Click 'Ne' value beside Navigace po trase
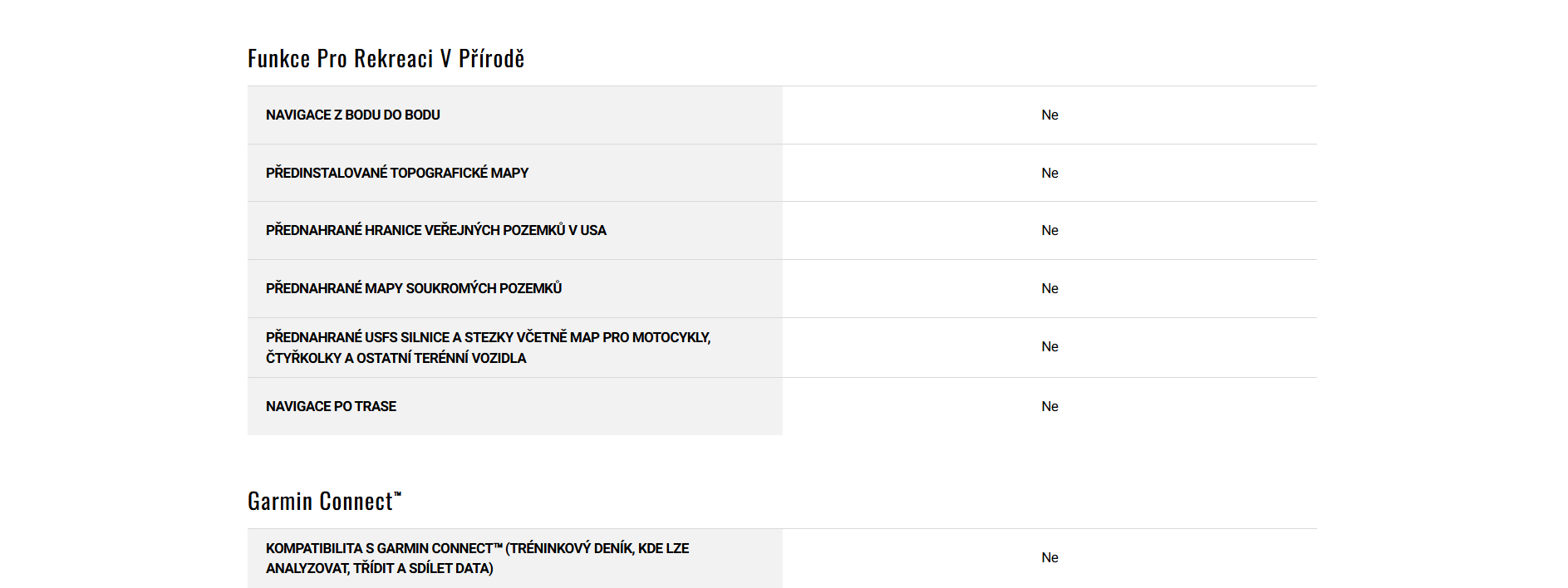The height and width of the screenshot is (588, 1568). (x=1049, y=406)
